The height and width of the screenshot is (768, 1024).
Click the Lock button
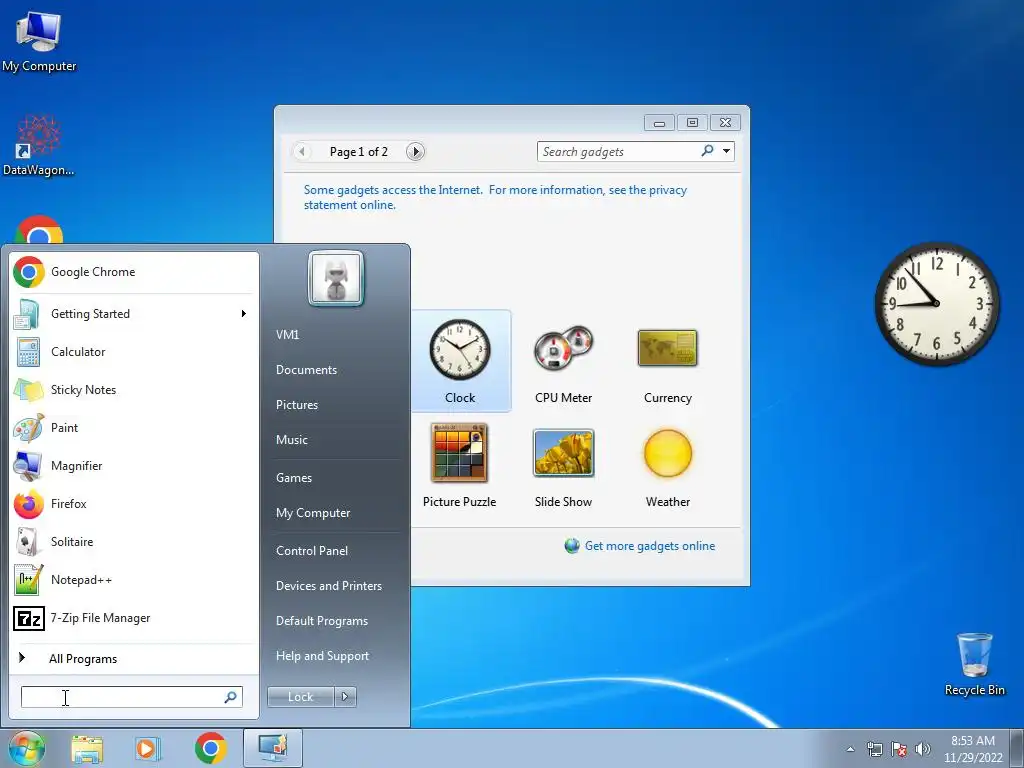301,697
